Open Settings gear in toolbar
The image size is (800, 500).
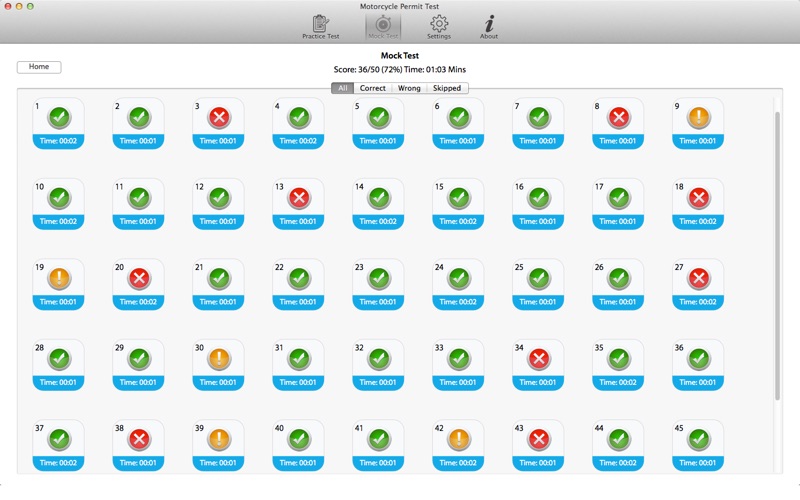click(439, 27)
